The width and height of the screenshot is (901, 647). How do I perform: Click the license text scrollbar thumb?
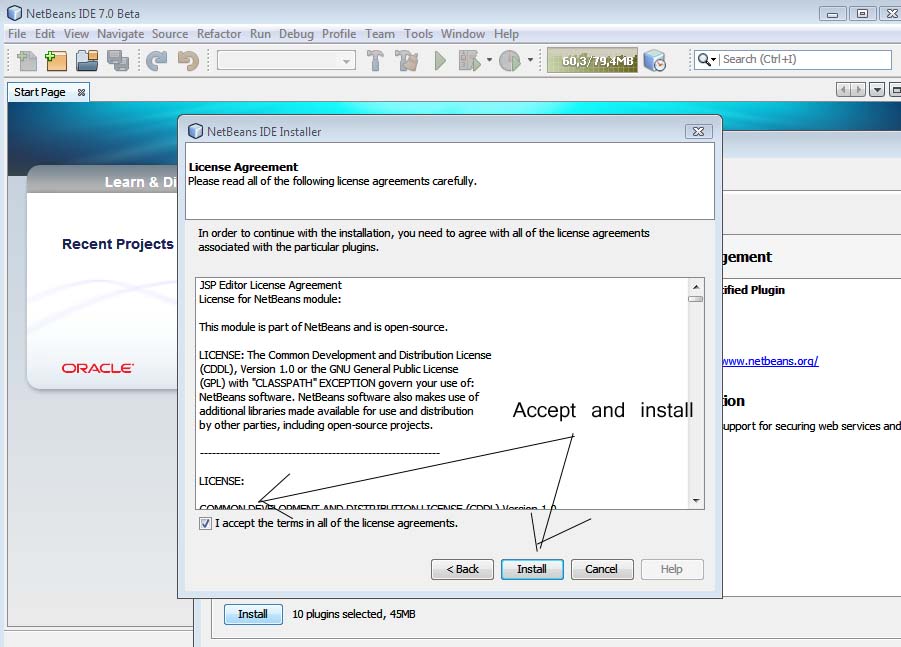696,299
